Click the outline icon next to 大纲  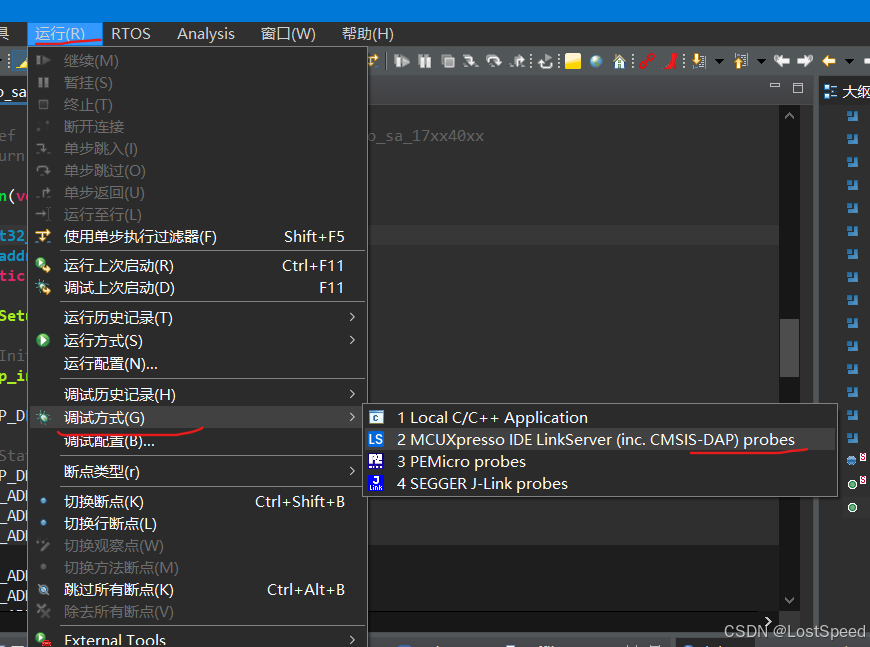tap(830, 92)
